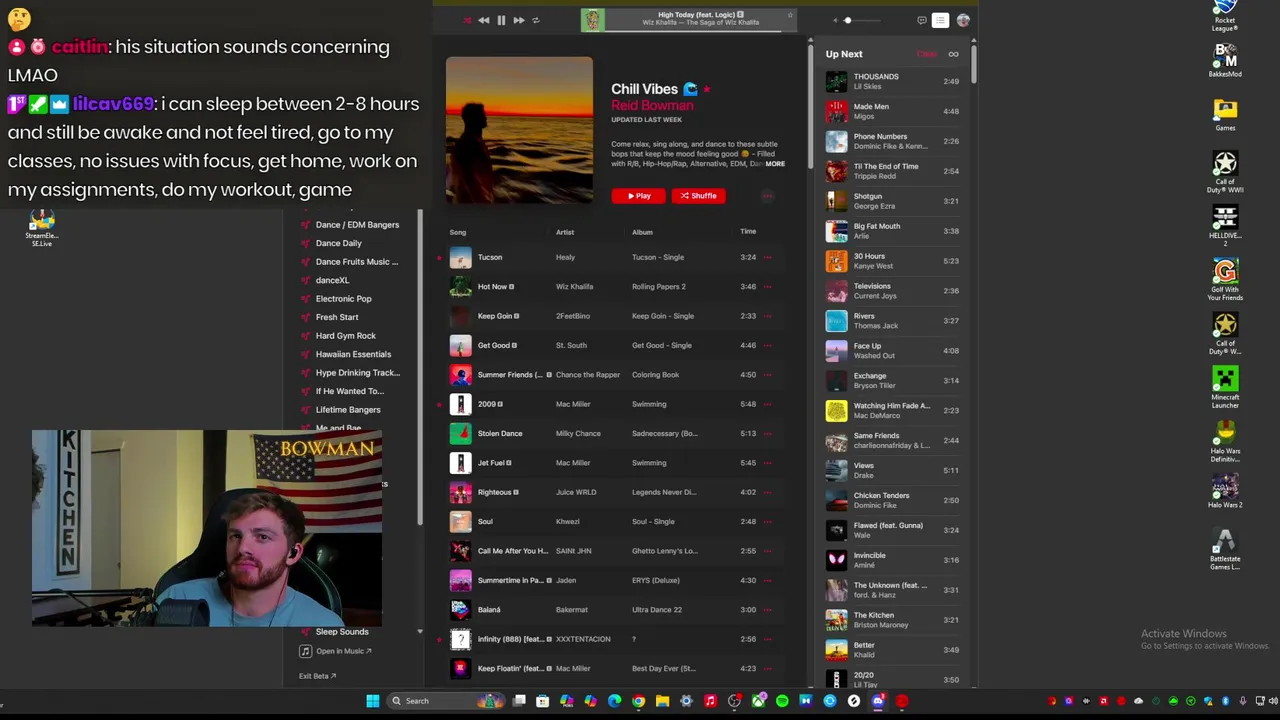Open more options for Stolen Dance track

(x=768, y=433)
